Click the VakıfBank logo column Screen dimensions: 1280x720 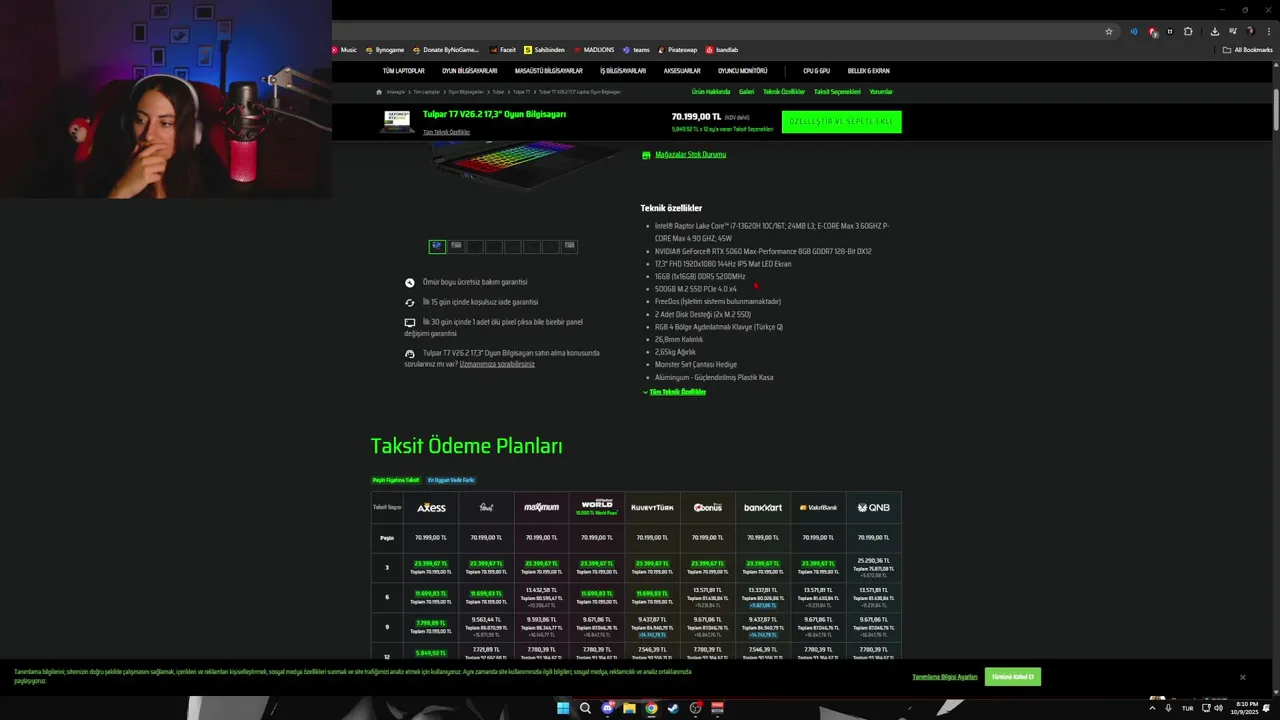click(x=818, y=507)
